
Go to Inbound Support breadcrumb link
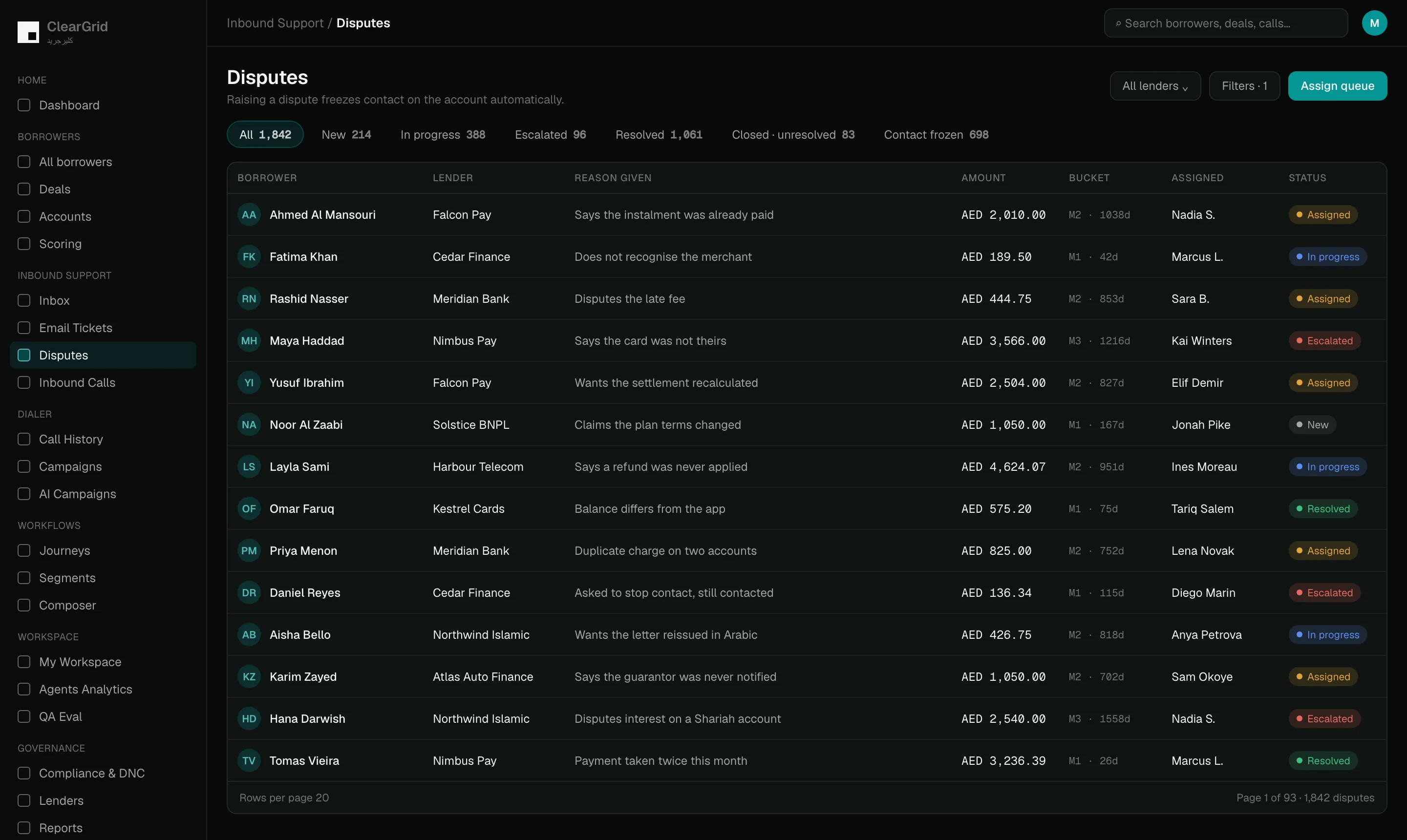click(275, 23)
